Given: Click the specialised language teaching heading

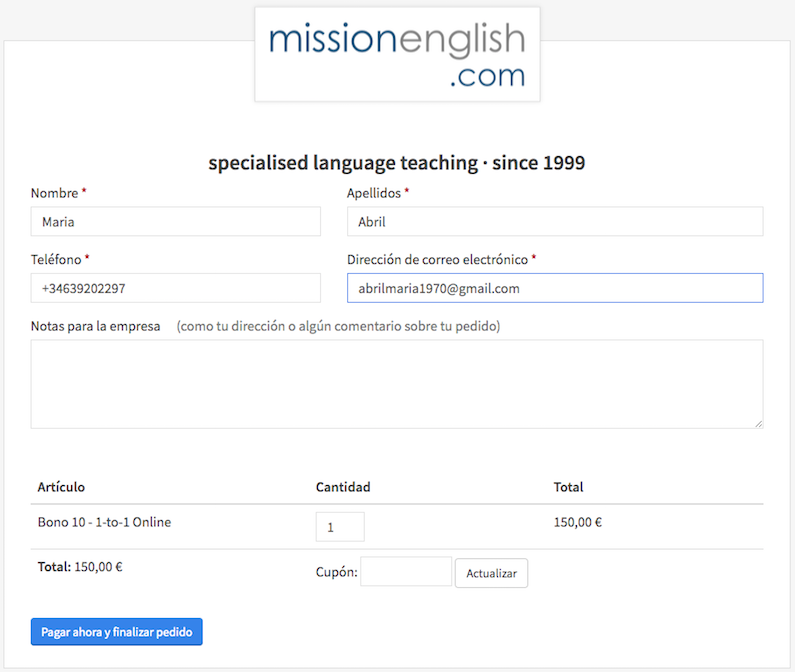Looking at the screenshot, I should [396, 163].
